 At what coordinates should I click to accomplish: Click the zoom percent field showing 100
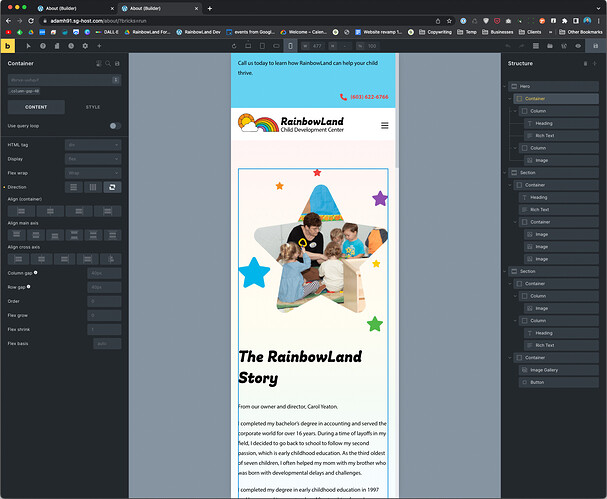369,46
